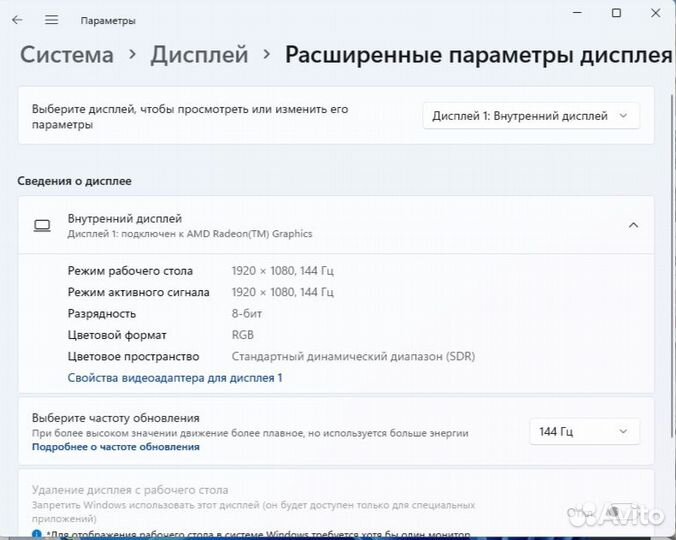
Task: Click the Режим рабочего стола value 1920 × 1080
Action: coord(282,271)
